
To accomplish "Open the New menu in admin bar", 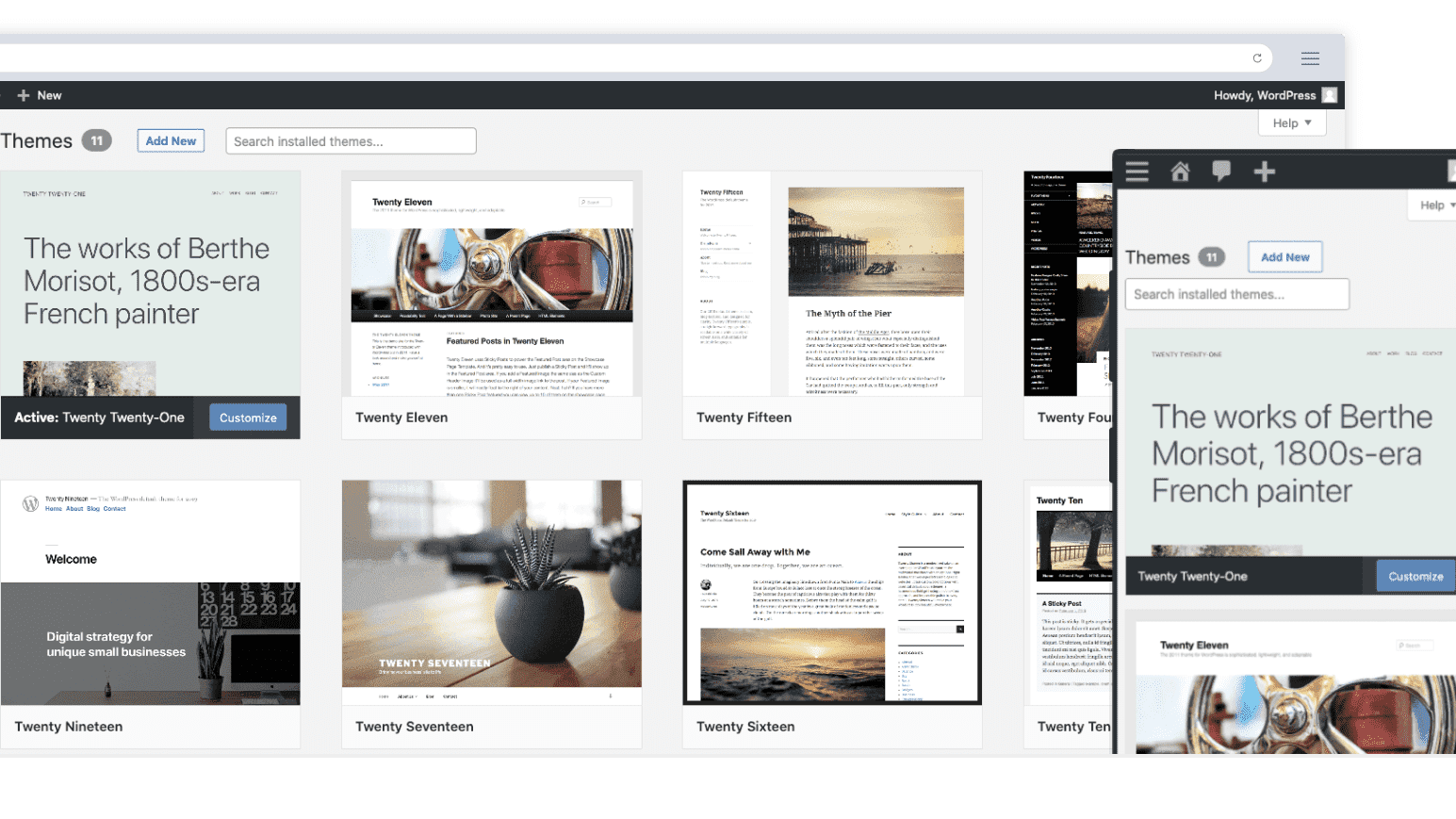I will click(x=40, y=95).
